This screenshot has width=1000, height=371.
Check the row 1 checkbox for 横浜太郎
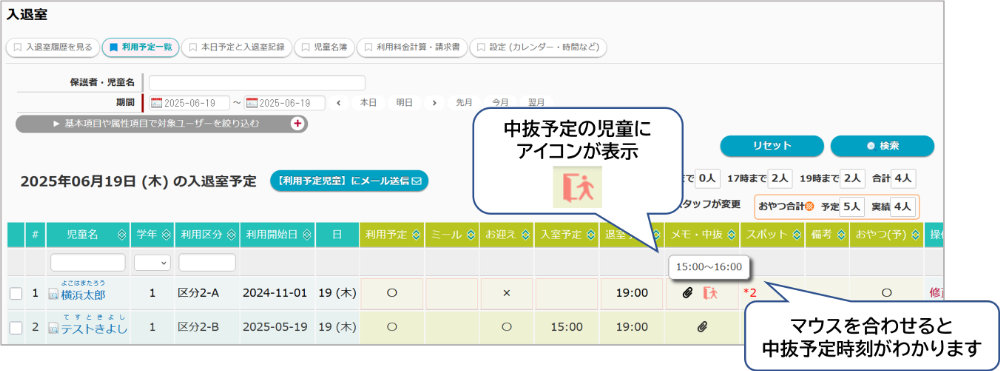(16, 293)
